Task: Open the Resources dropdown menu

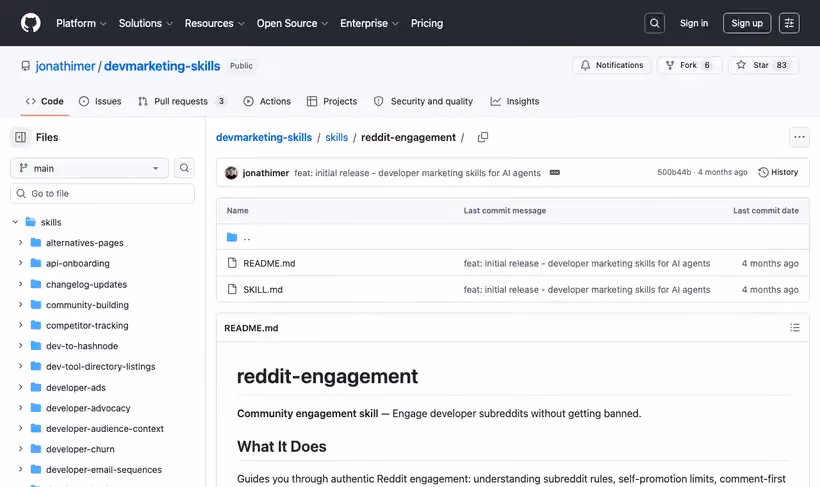Action: tap(214, 24)
